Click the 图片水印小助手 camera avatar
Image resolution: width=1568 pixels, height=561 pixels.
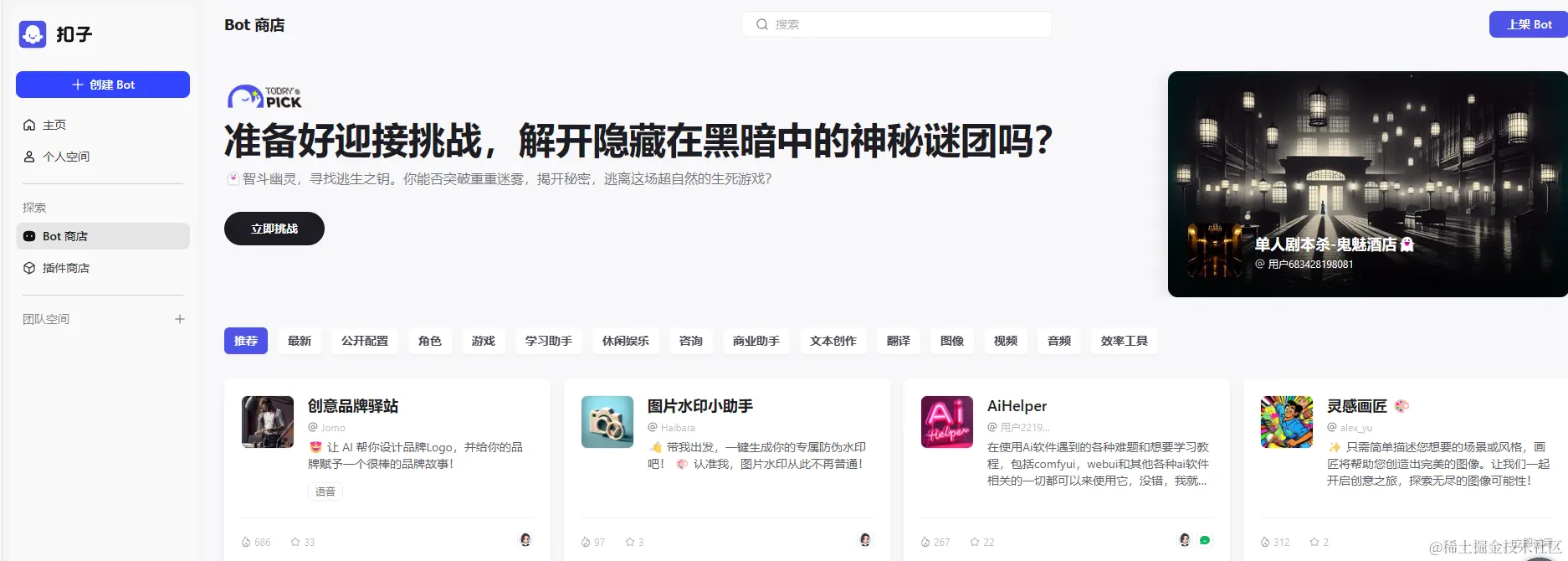607,422
